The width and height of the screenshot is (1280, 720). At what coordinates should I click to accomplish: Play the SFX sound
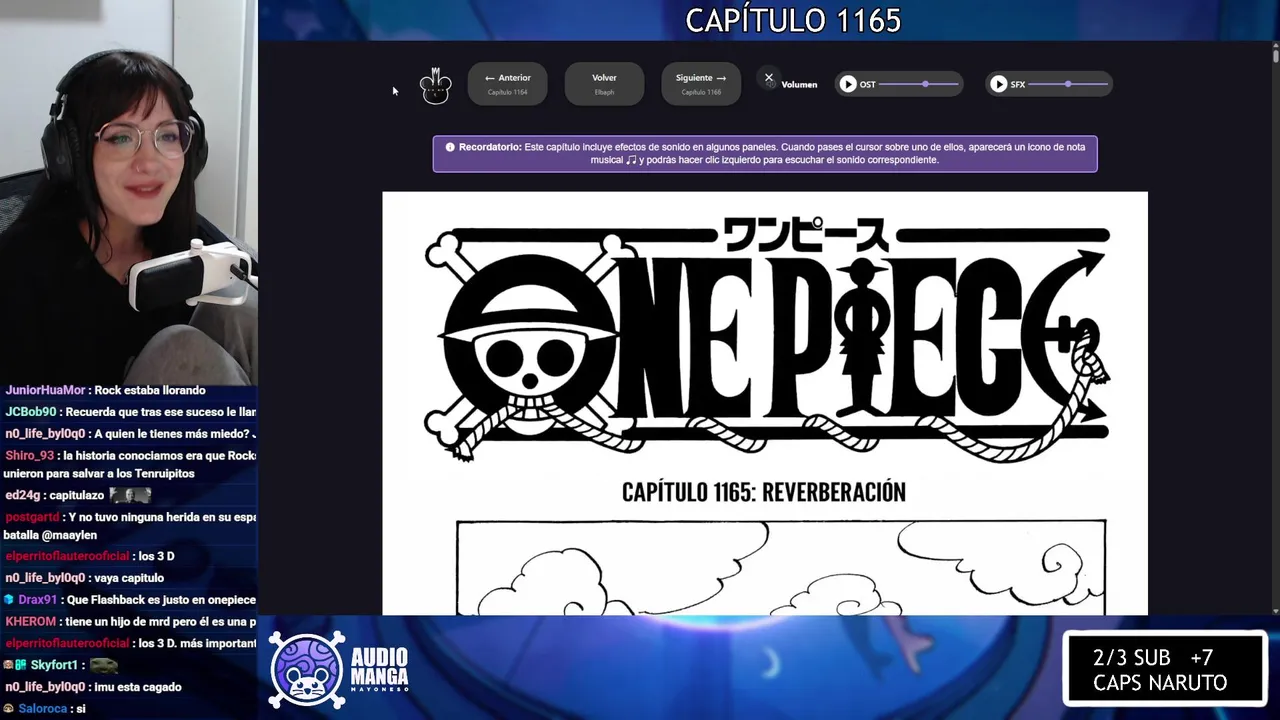tap(998, 84)
